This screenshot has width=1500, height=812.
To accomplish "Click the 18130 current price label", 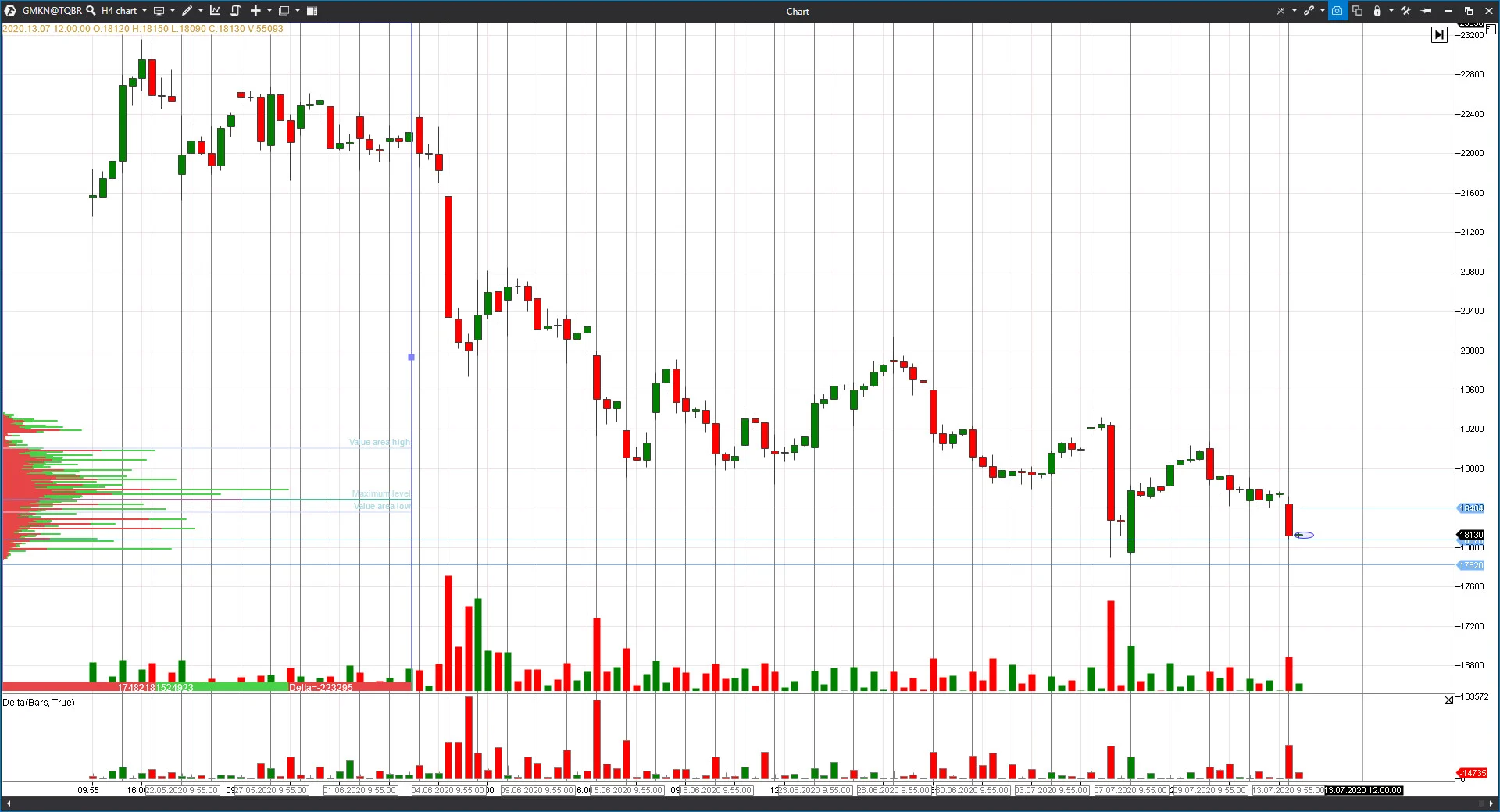I will pos(1471,535).
